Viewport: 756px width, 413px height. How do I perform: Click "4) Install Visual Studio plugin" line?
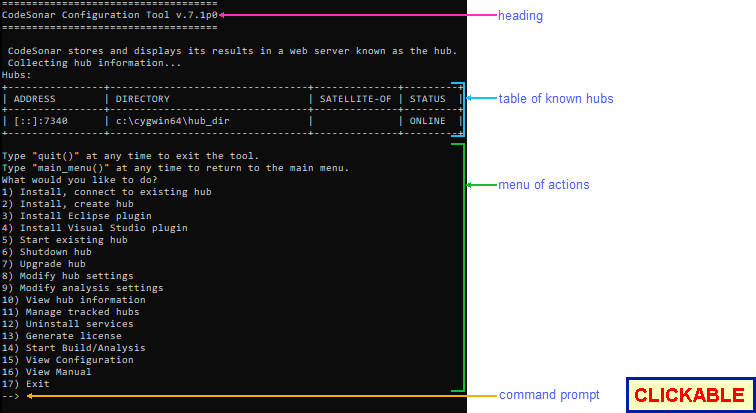coord(94,228)
